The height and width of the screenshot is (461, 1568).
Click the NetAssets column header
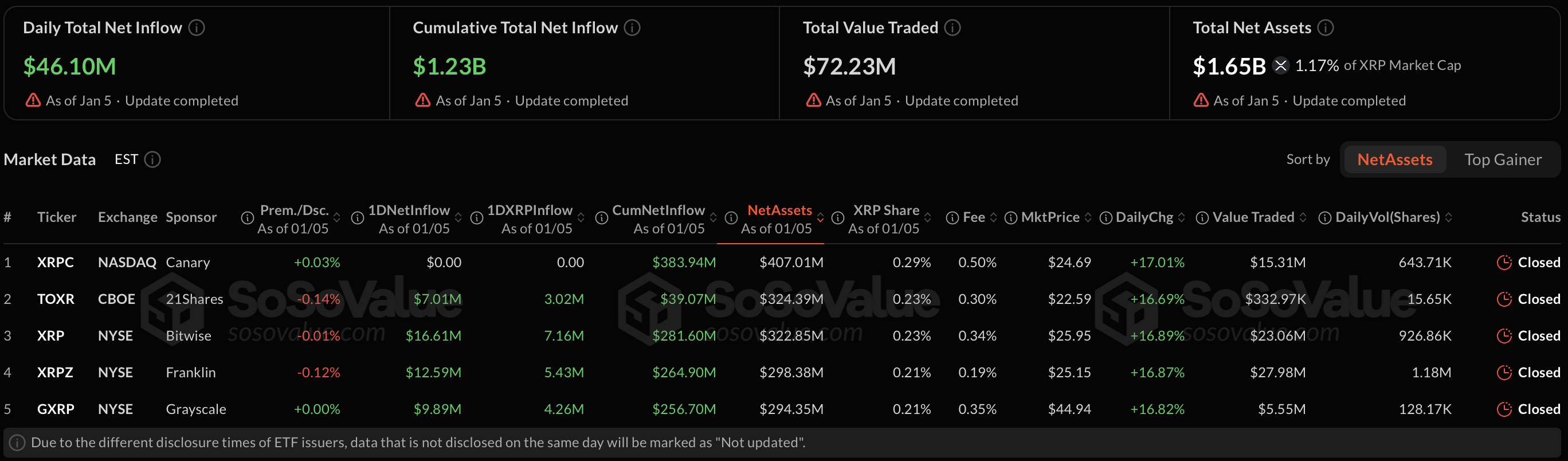click(x=779, y=210)
